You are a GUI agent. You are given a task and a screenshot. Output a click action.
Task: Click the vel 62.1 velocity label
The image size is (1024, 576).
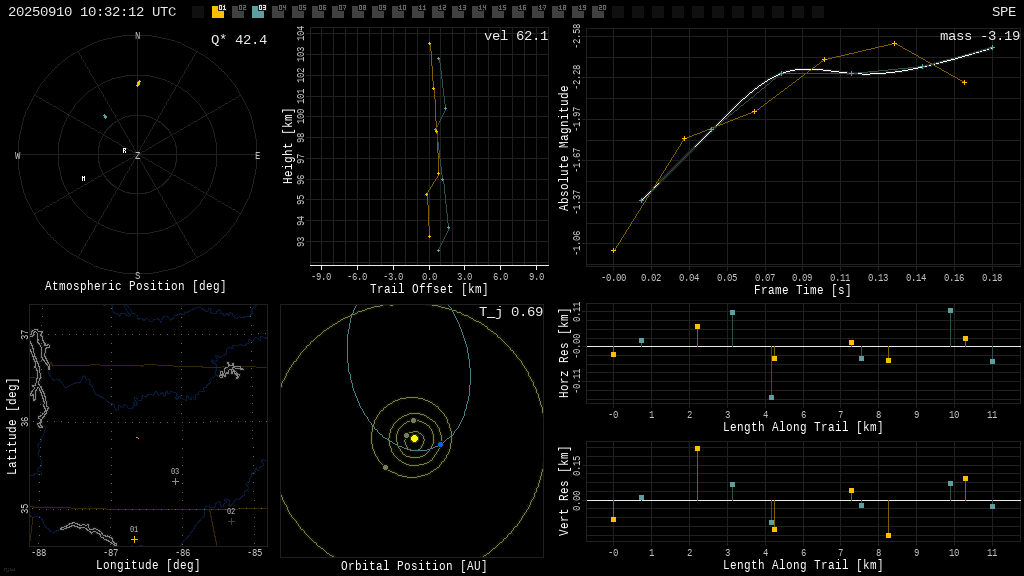click(516, 36)
